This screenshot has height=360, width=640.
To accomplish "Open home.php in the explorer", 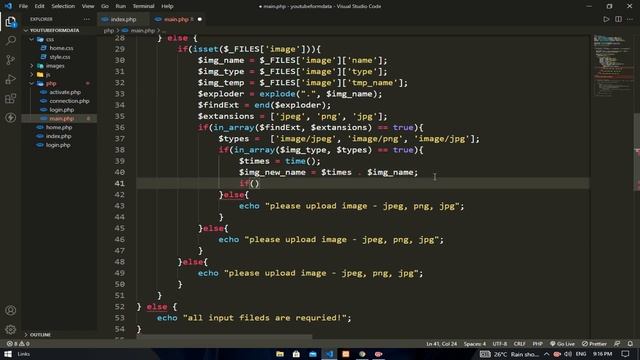I will click(59, 127).
